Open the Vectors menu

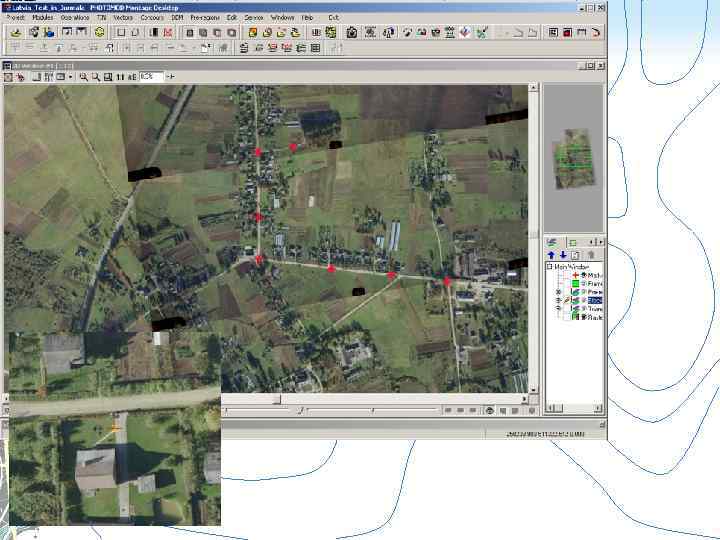(x=123, y=17)
